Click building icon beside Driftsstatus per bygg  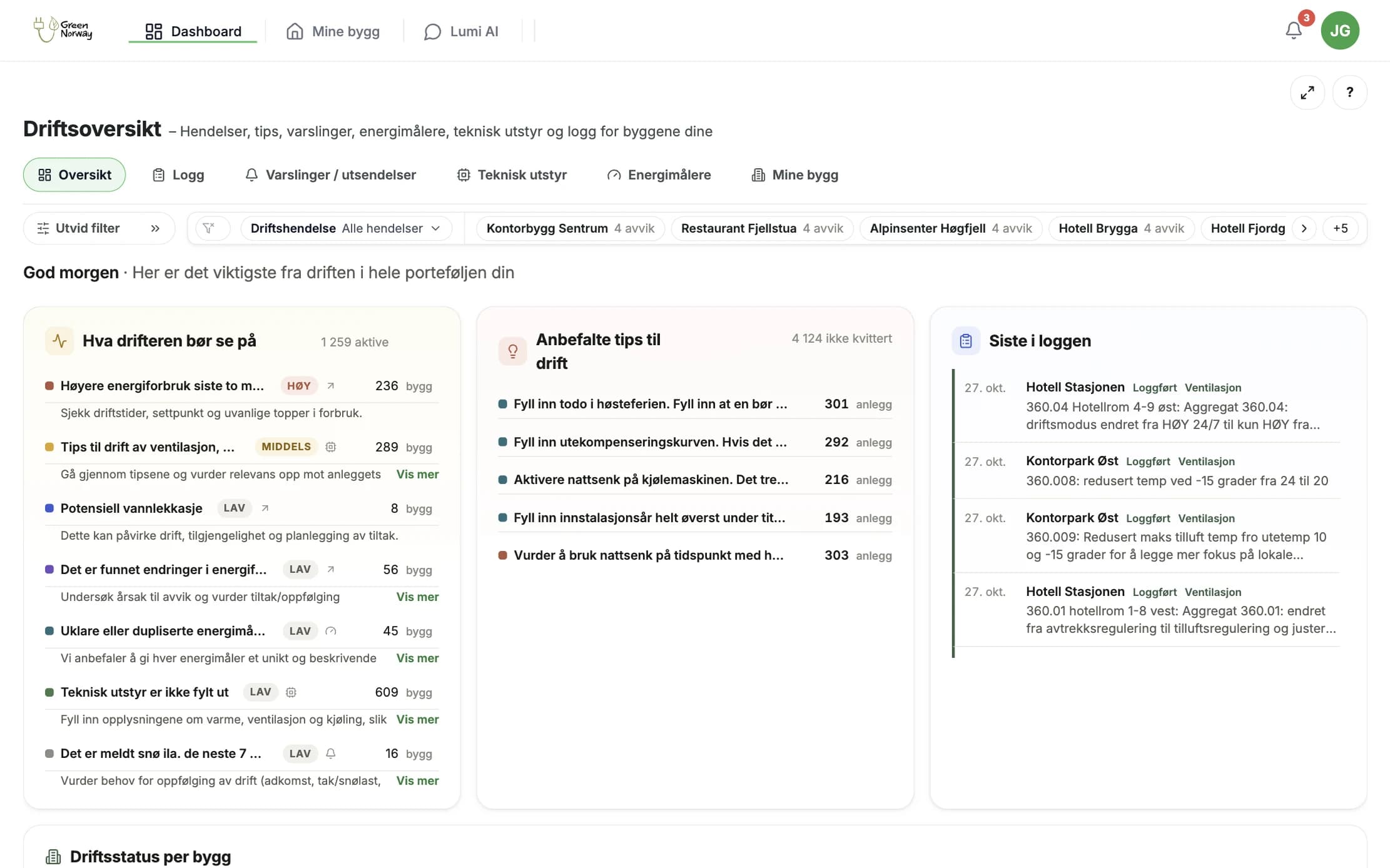coord(54,857)
